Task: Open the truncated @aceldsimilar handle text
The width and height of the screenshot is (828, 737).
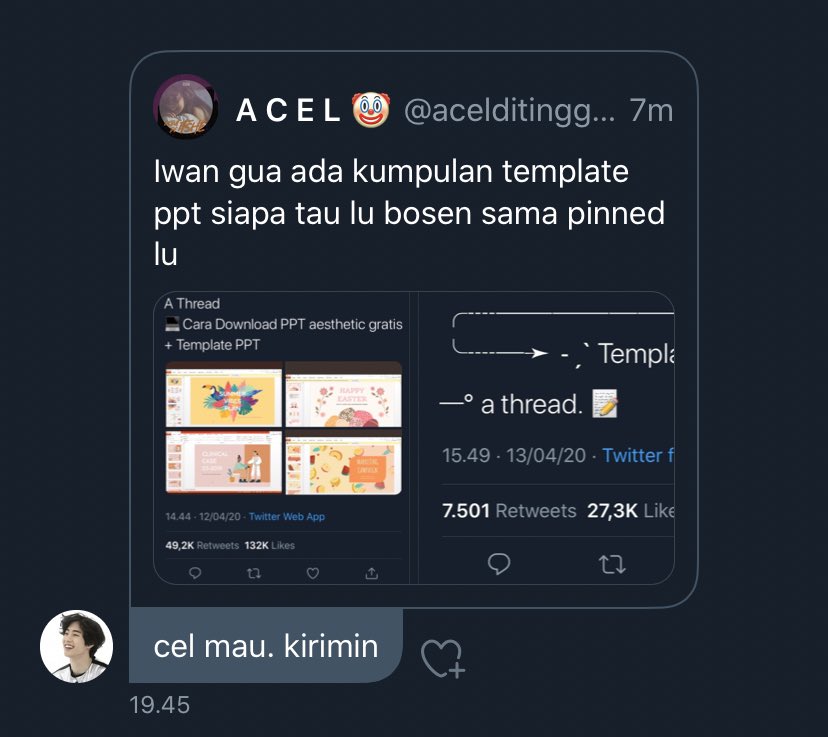Action: [510, 111]
